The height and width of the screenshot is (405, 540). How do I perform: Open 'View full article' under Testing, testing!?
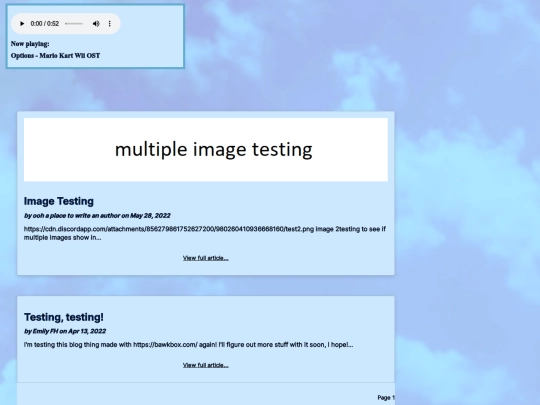coord(206,365)
